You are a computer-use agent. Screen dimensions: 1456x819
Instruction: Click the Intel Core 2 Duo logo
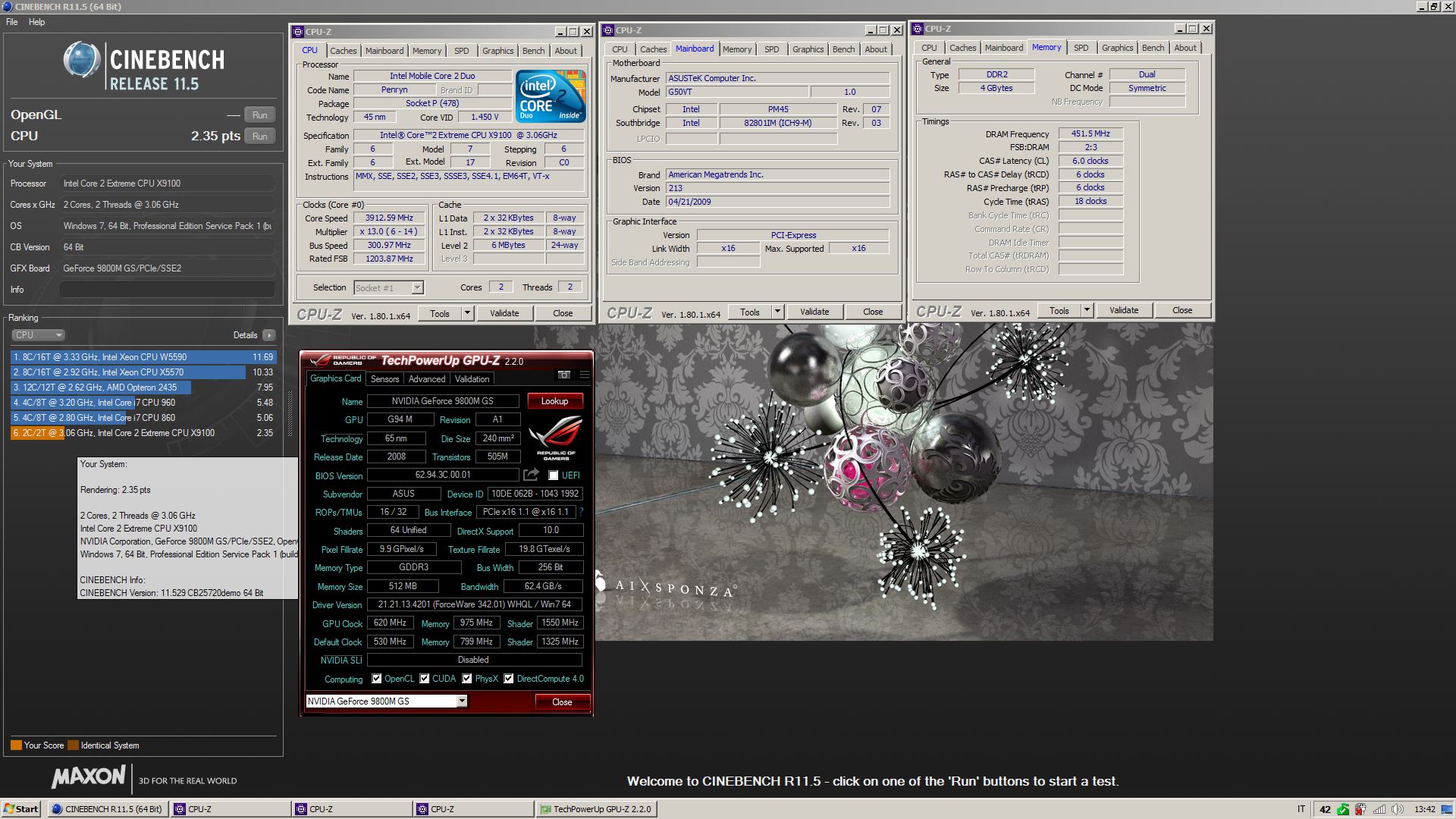point(551,96)
